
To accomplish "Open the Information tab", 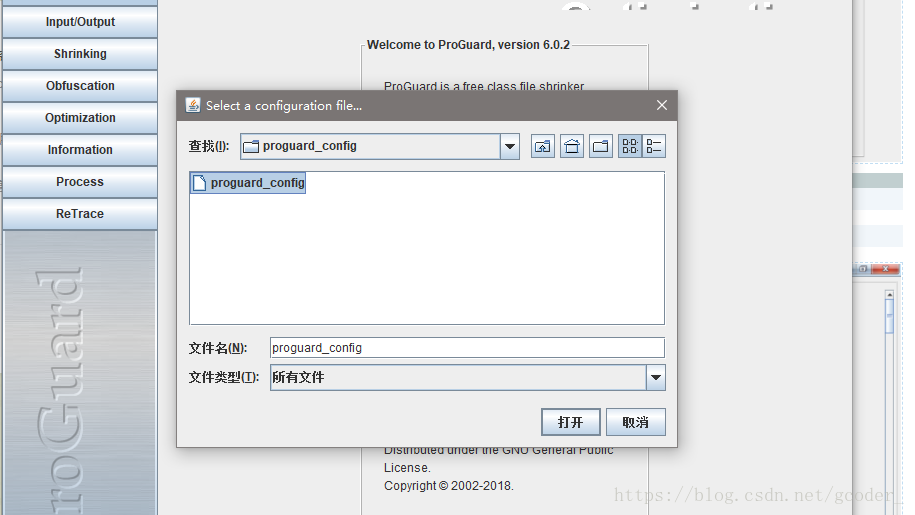I will pos(80,150).
